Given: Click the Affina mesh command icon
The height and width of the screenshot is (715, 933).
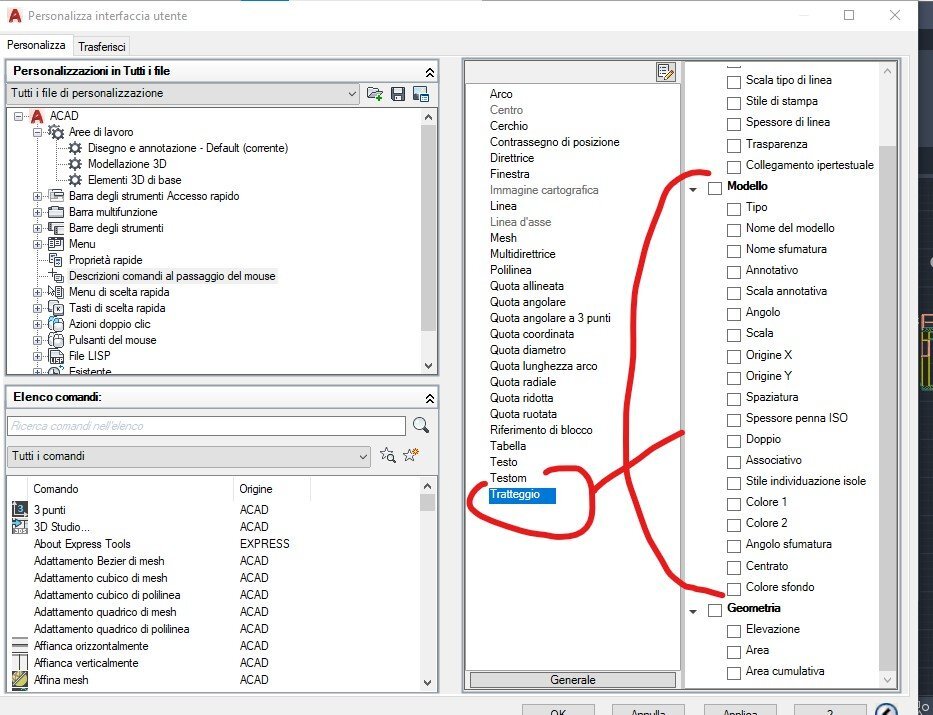Looking at the screenshot, I should point(20,680).
